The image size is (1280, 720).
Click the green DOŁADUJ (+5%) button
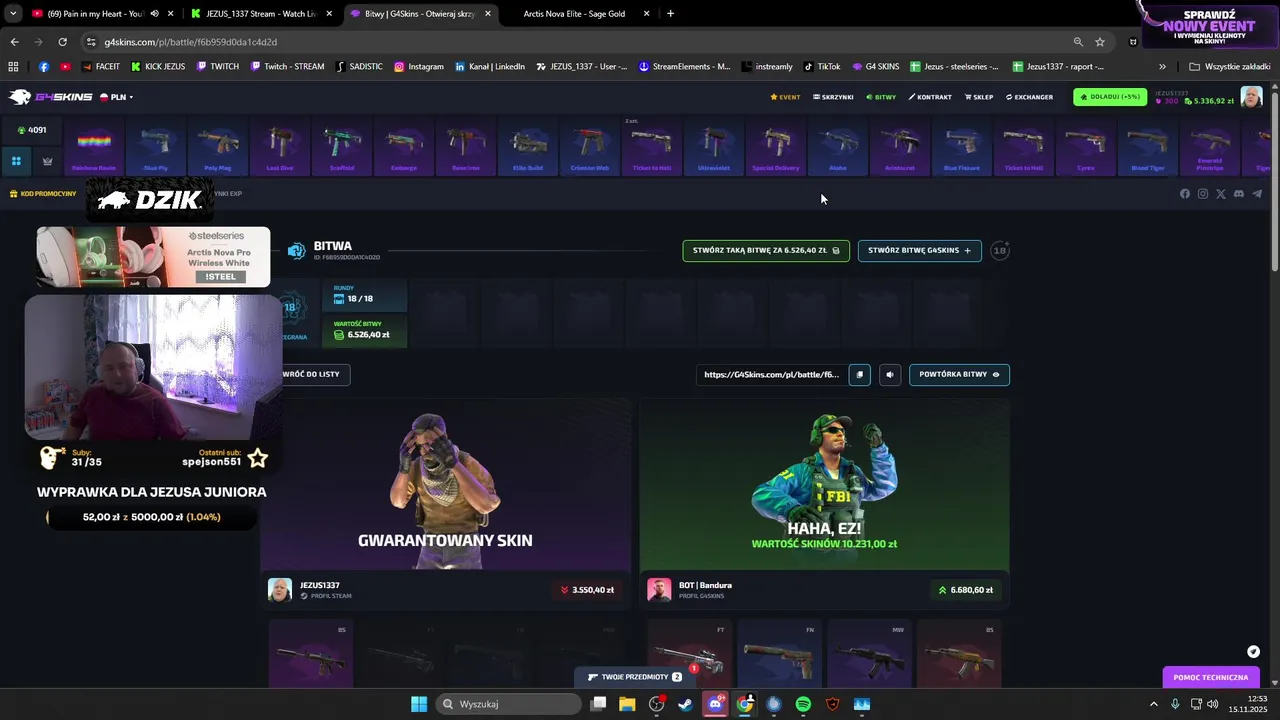pyautogui.click(x=1110, y=97)
